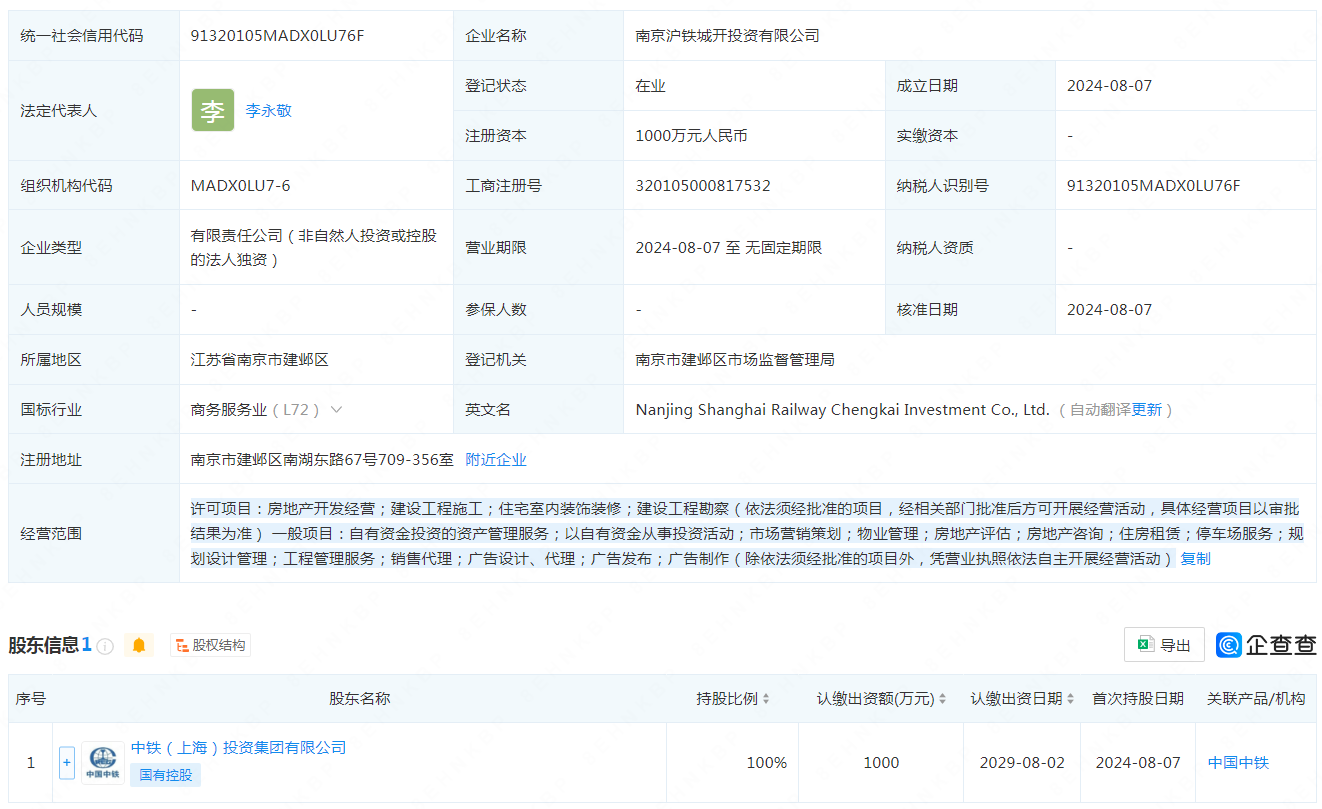Click the info icon beside 股东信息
Screen dimensions: 1322x809
[105, 646]
